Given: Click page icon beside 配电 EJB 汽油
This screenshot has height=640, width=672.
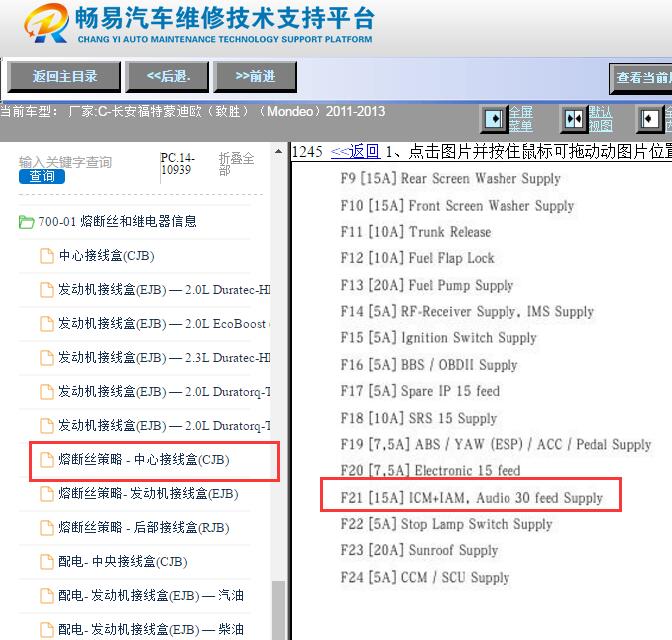Looking at the screenshot, I should 46,596.
